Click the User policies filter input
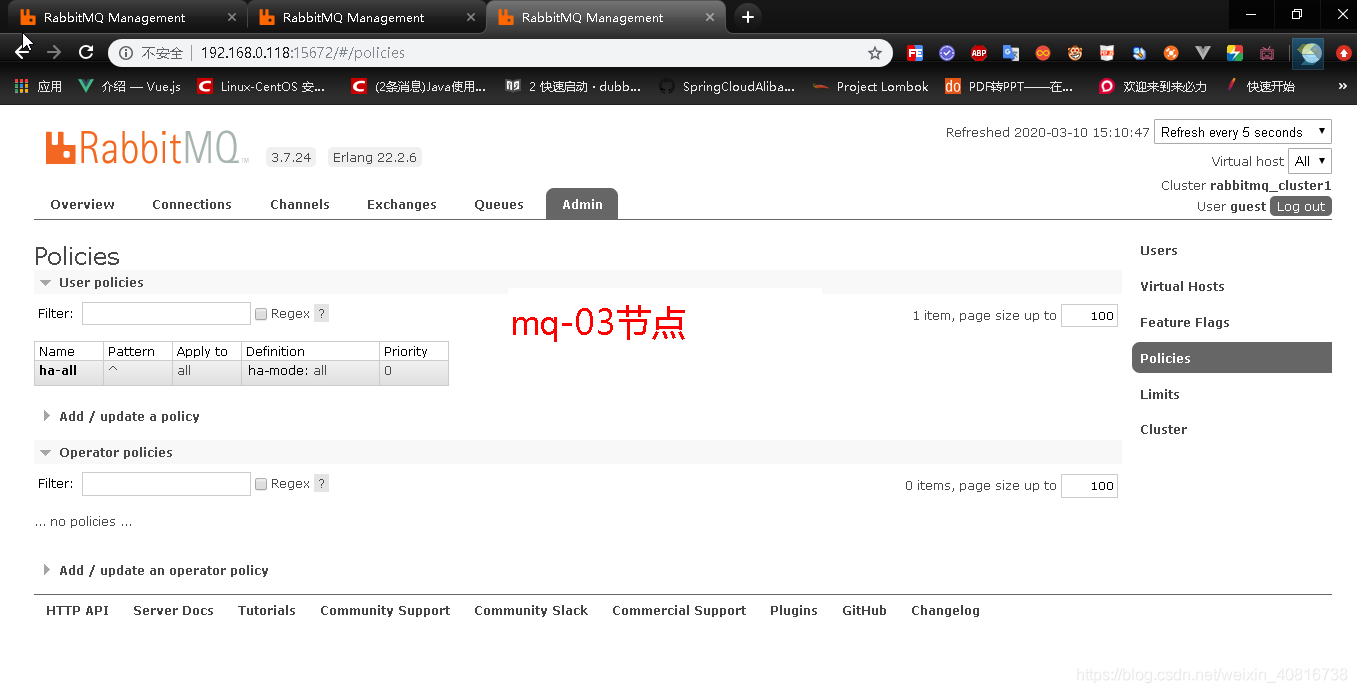This screenshot has width=1357, height=693. click(166, 313)
